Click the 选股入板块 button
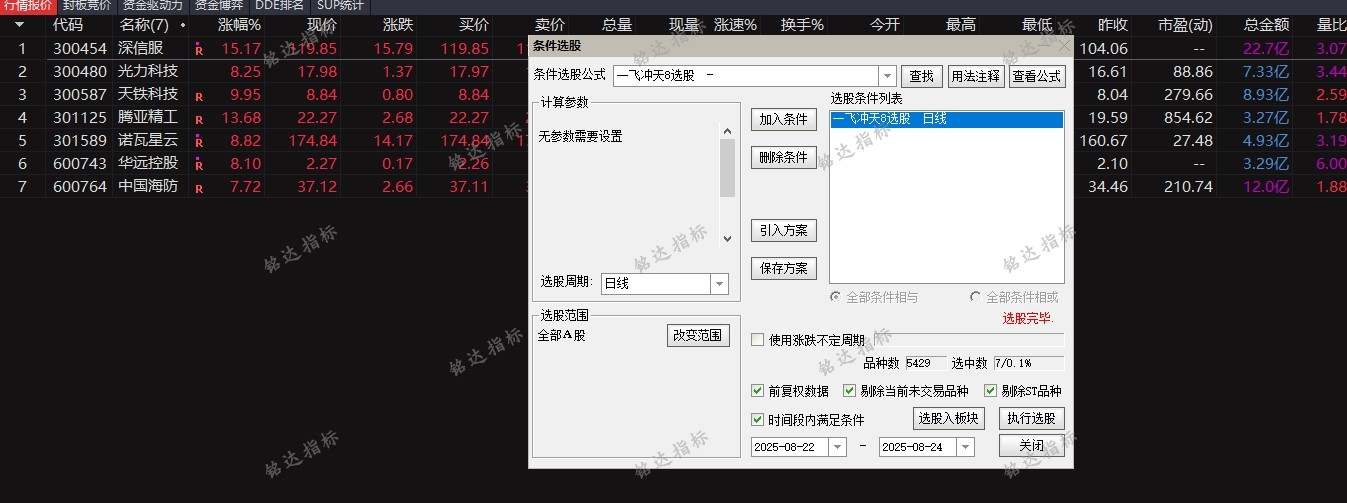This screenshot has width=1347, height=503. [x=950, y=418]
